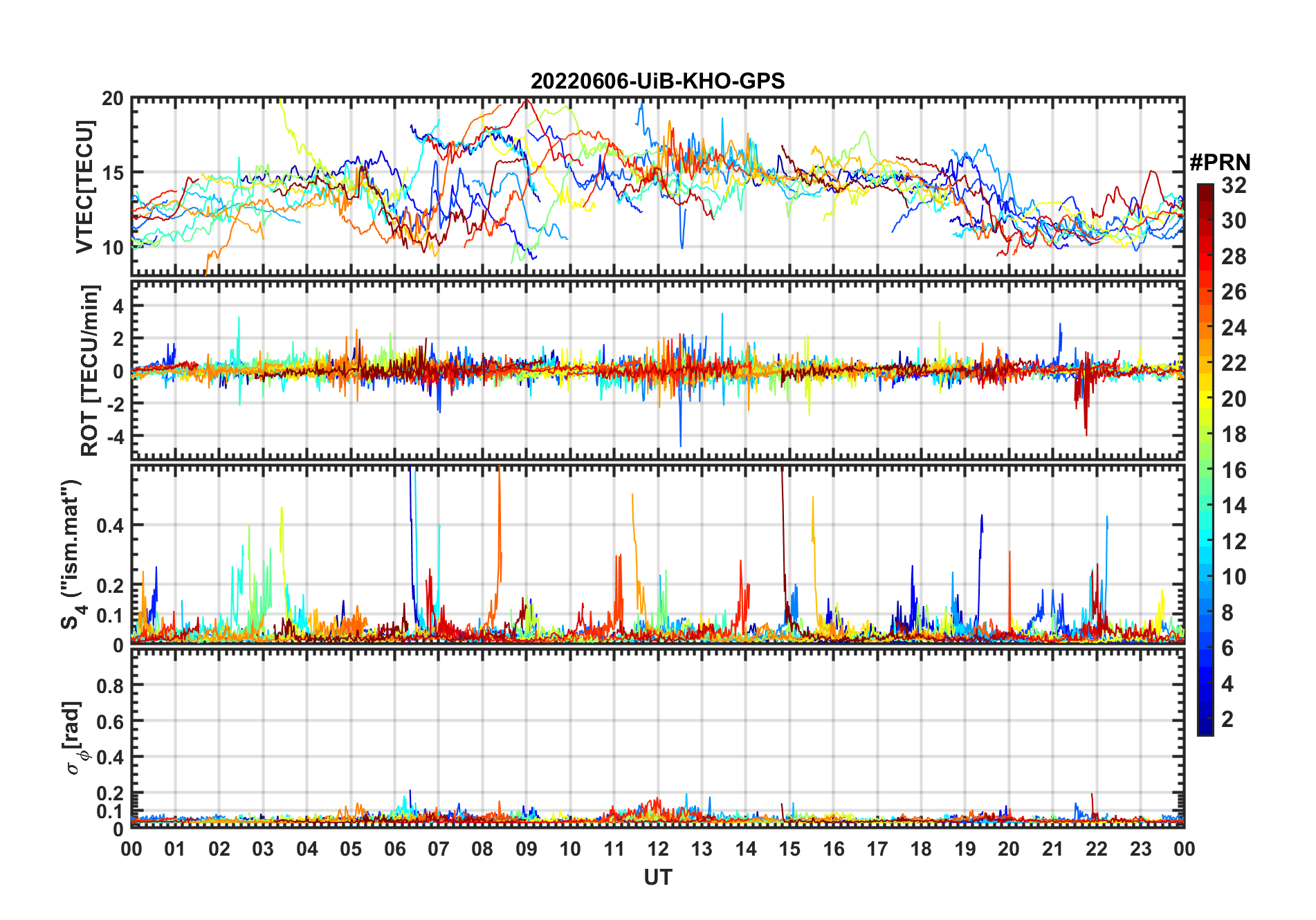This screenshot has height=920, width=1316.
Task: Click the "05" hour tick on UT axis
Action: 351,849
